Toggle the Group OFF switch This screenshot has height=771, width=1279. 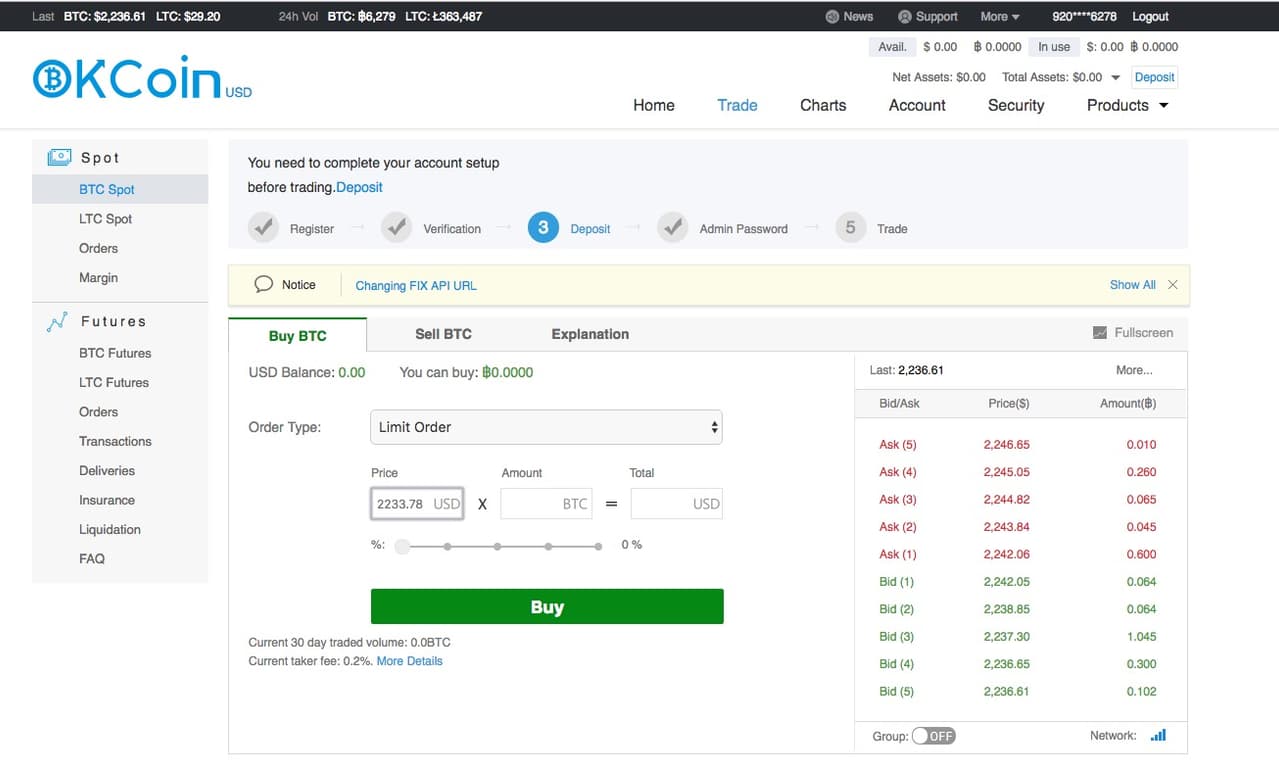click(x=934, y=736)
